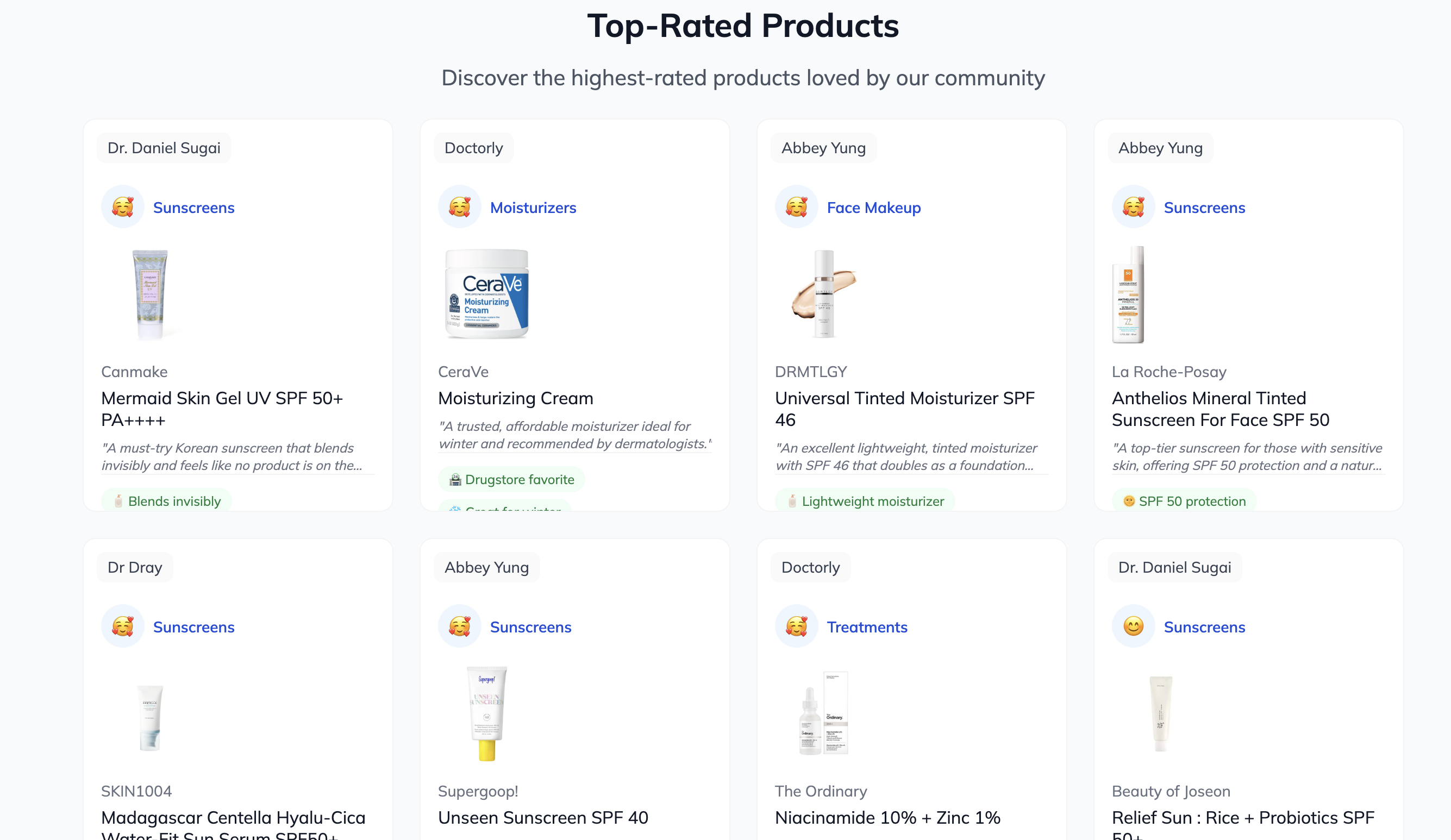Select the Dr. Daniel Sugai tag on the Canmake card
Viewport: 1451px width, 840px height.
[x=164, y=148]
